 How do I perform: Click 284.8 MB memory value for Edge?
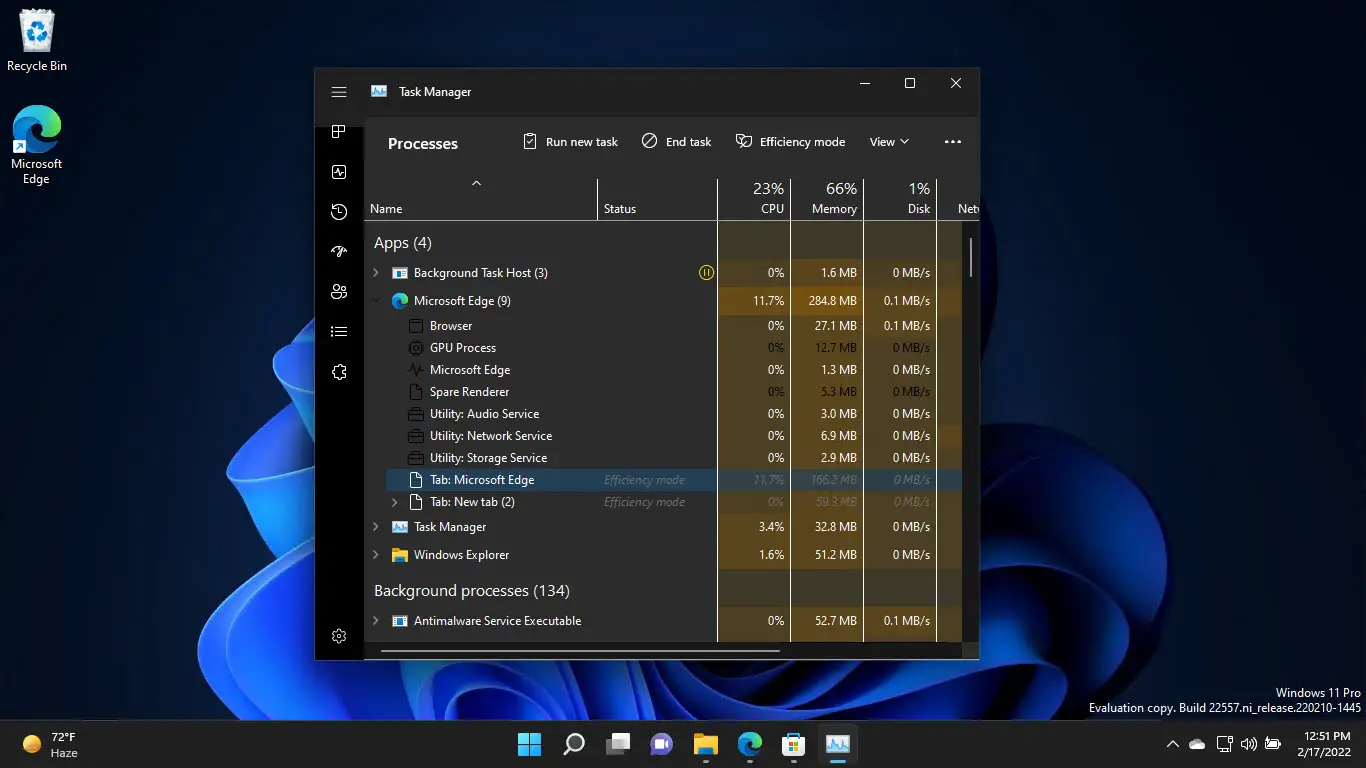(x=833, y=301)
